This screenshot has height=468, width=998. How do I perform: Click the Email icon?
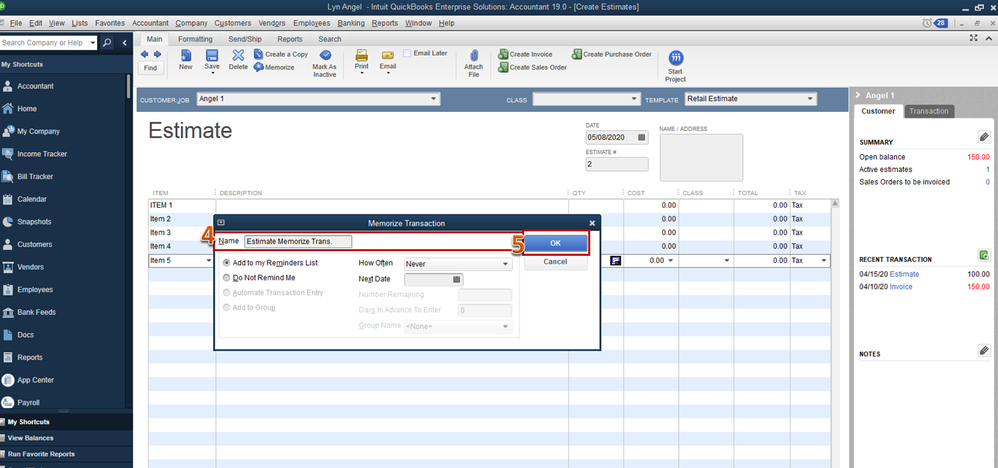click(388, 55)
